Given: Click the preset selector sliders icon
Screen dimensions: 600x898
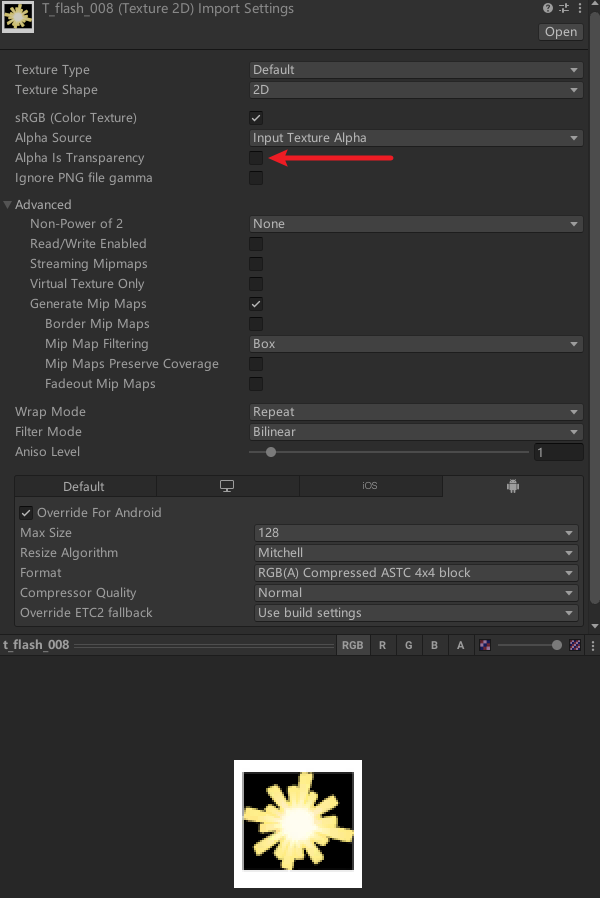Looking at the screenshot, I should tap(564, 9).
